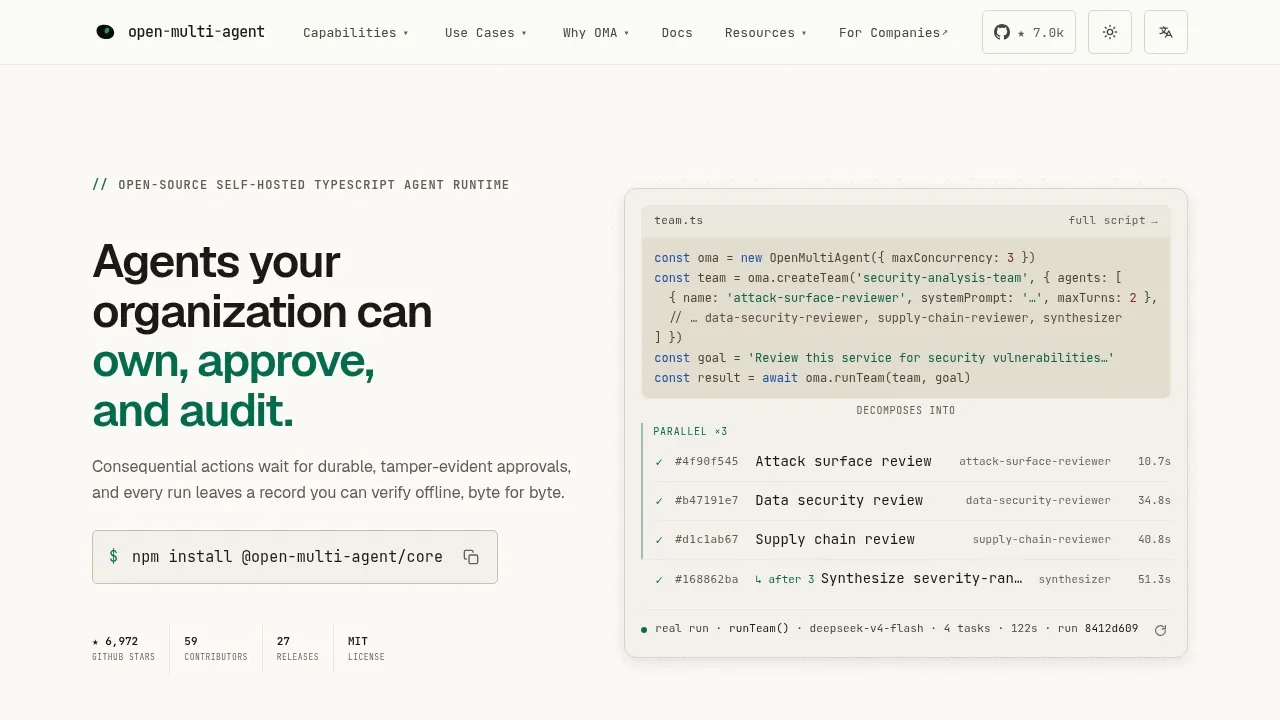Select the Synthesize severity-ranked task row
Viewport: 1280px width, 720px height.
click(912, 579)
